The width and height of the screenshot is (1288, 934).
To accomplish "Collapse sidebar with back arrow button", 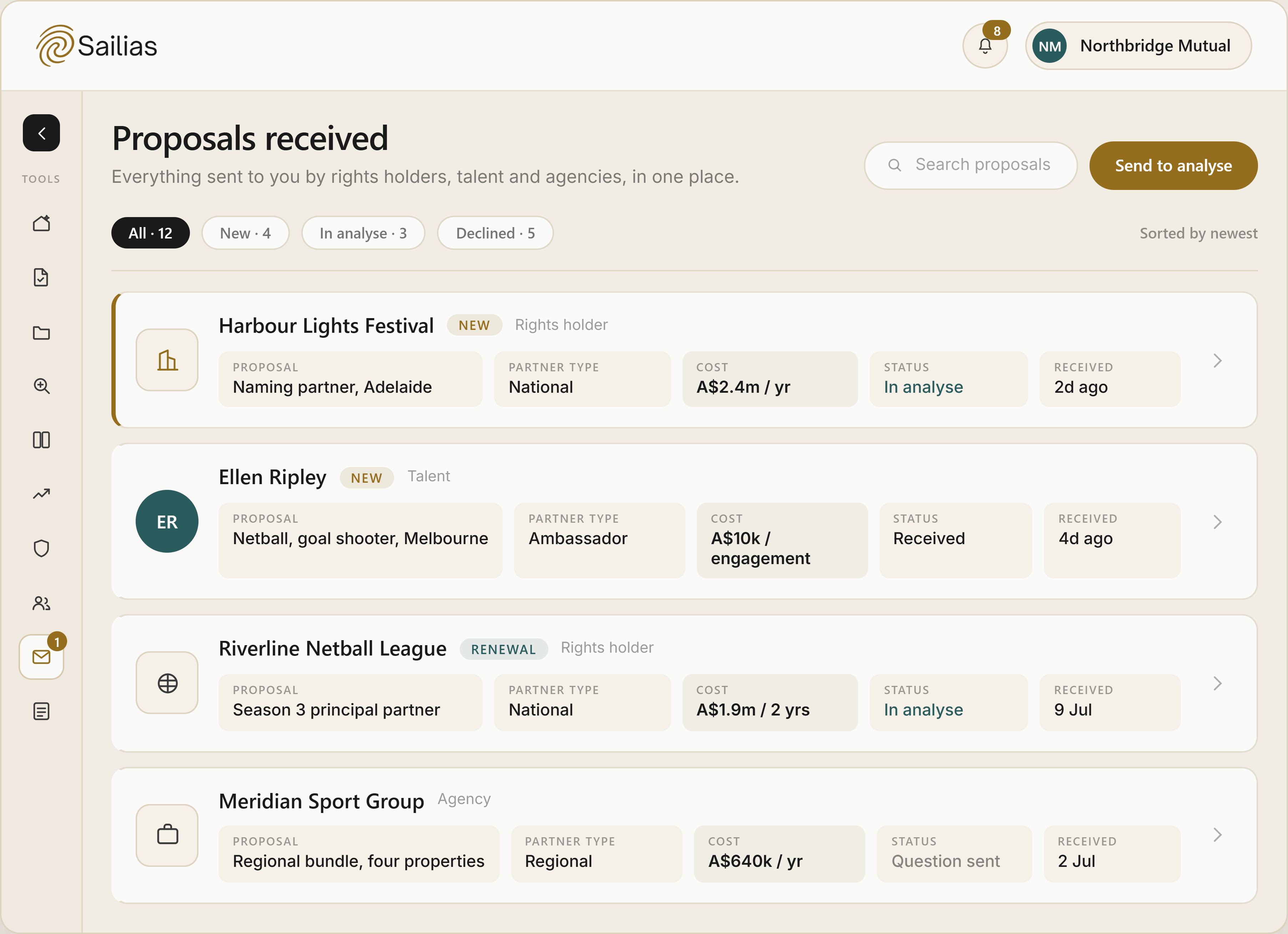I will click(x=41, y=133).
